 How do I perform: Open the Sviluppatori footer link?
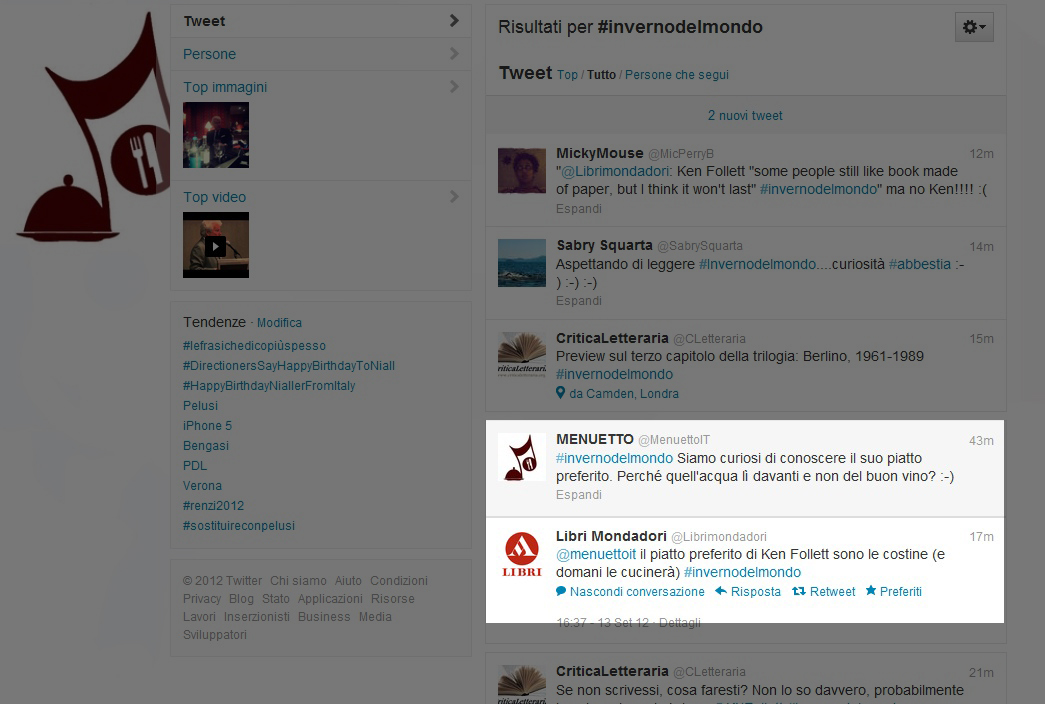point(215,635)
